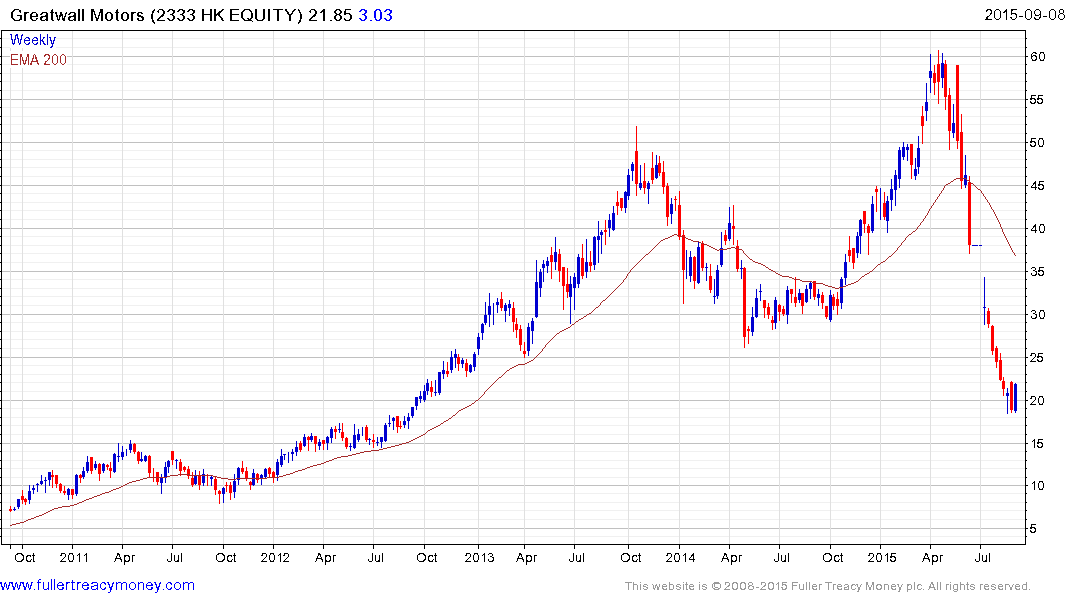The image size is (1075, 600).
Task: Open the www.fullertreacymoney.com link
Action: click(x=97, y=585)
